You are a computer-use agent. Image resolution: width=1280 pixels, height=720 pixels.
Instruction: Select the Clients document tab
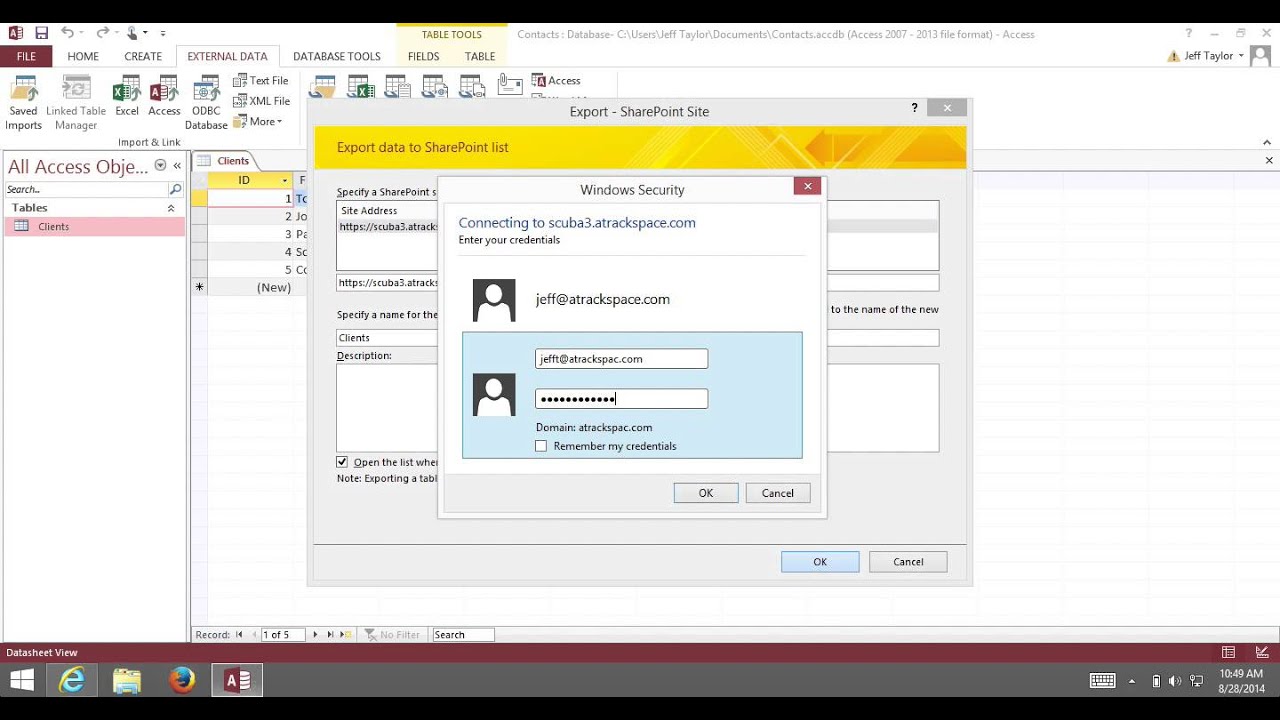225,161
